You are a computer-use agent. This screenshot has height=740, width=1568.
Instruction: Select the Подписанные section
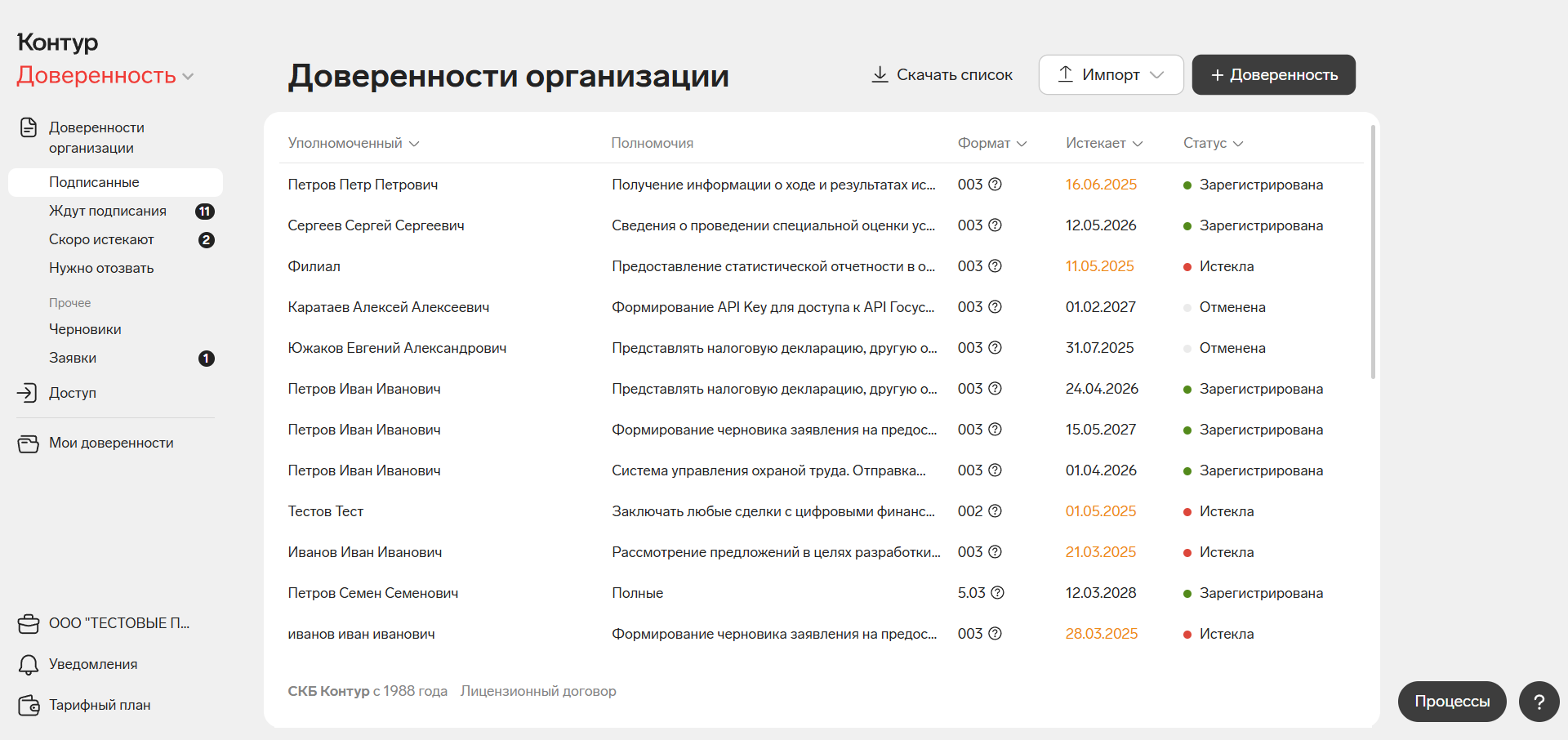(x=115, y=182)
